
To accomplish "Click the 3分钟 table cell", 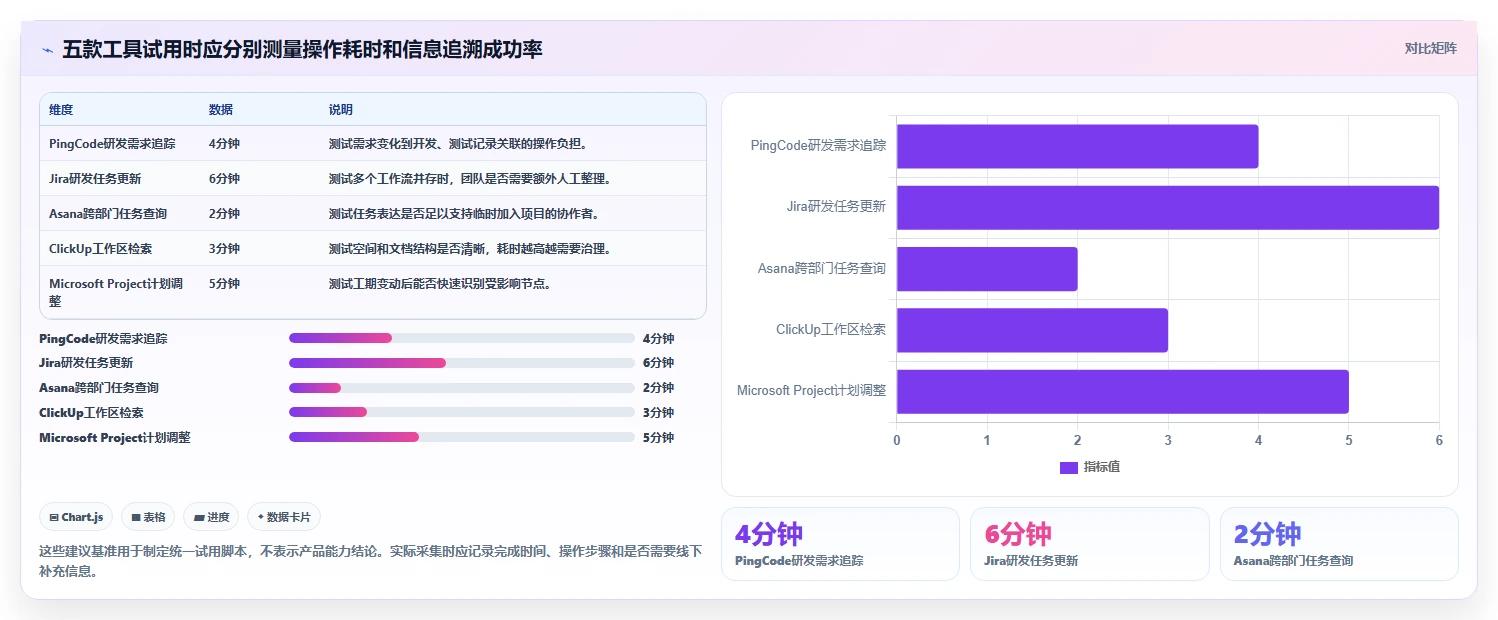I will point(224,249).
